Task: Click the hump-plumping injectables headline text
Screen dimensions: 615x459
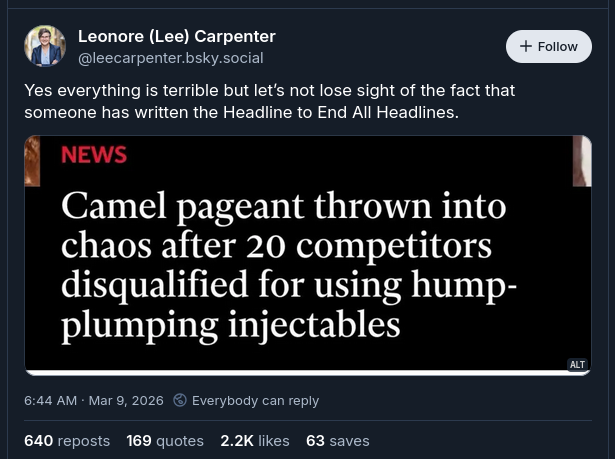Action: [230, 323]
